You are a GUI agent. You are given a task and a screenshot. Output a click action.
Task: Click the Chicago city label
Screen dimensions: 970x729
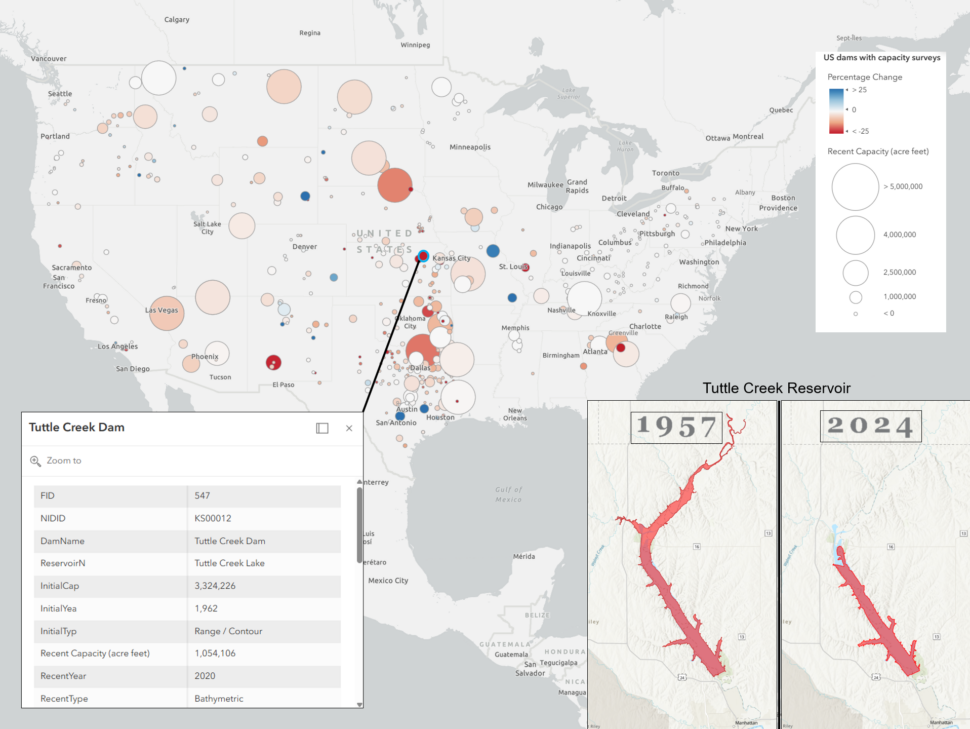549,207
